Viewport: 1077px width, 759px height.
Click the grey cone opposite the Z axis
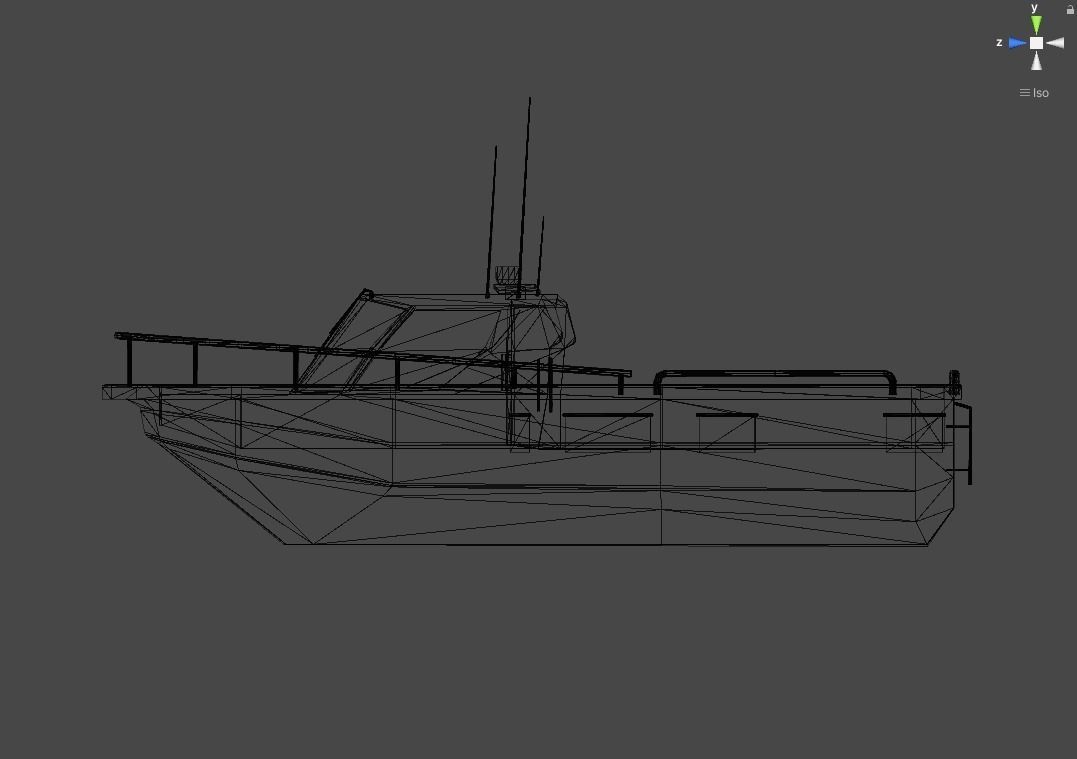point(1055,43)
